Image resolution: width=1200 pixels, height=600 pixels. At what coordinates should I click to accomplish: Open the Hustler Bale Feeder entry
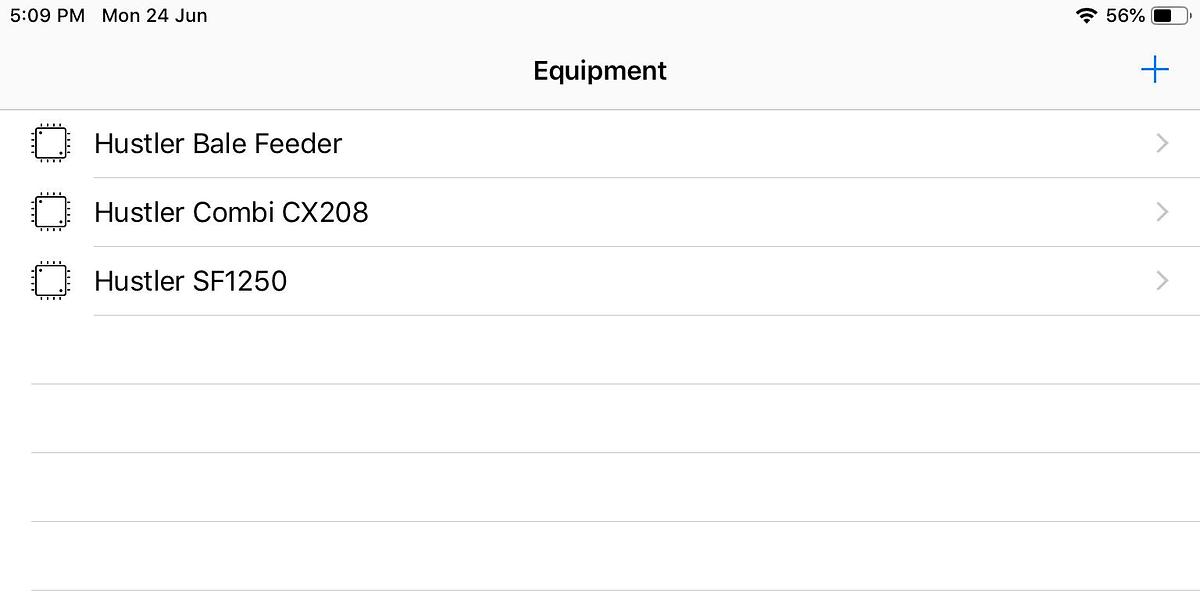400,143
